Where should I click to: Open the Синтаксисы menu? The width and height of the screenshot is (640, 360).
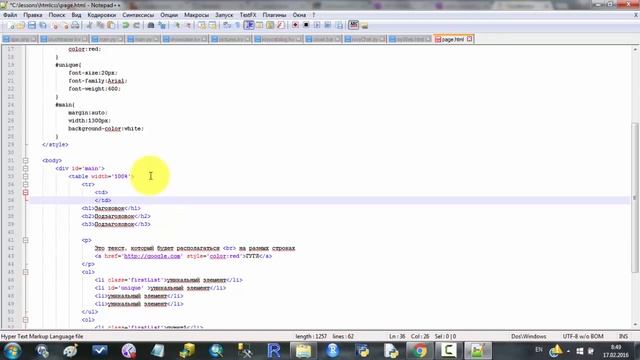point(138,15)
